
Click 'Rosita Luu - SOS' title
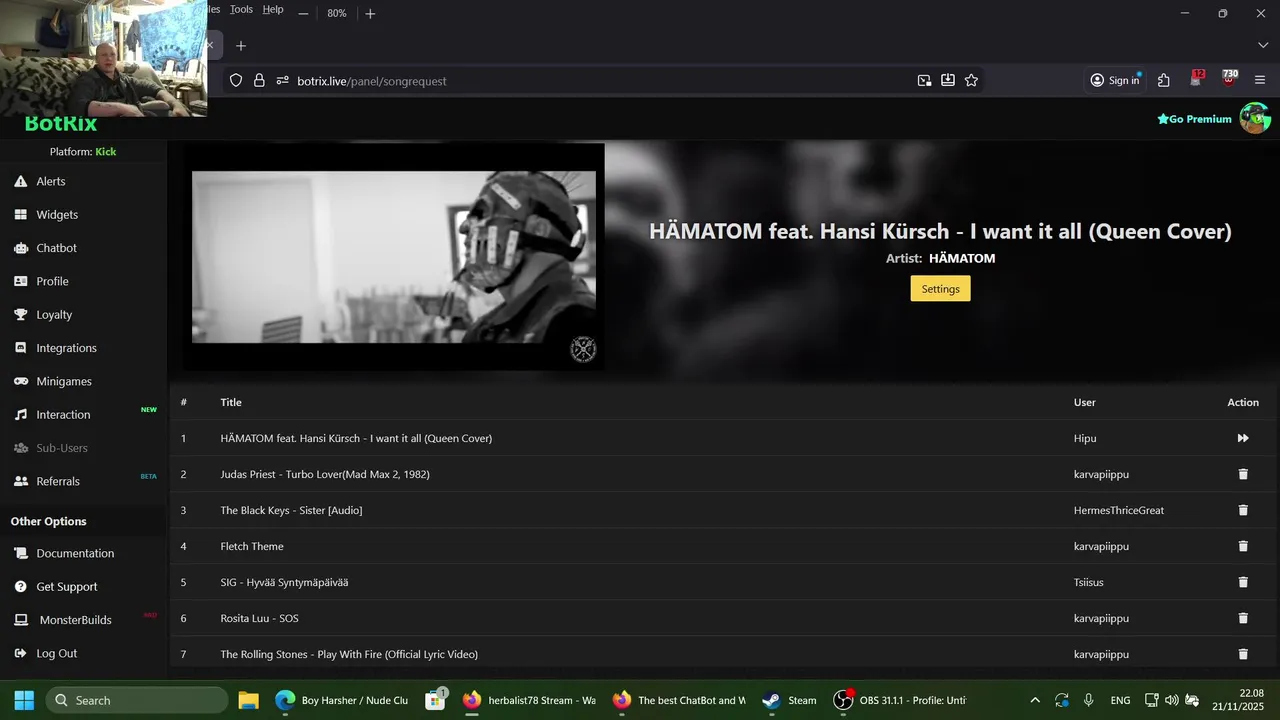point(259,618)
